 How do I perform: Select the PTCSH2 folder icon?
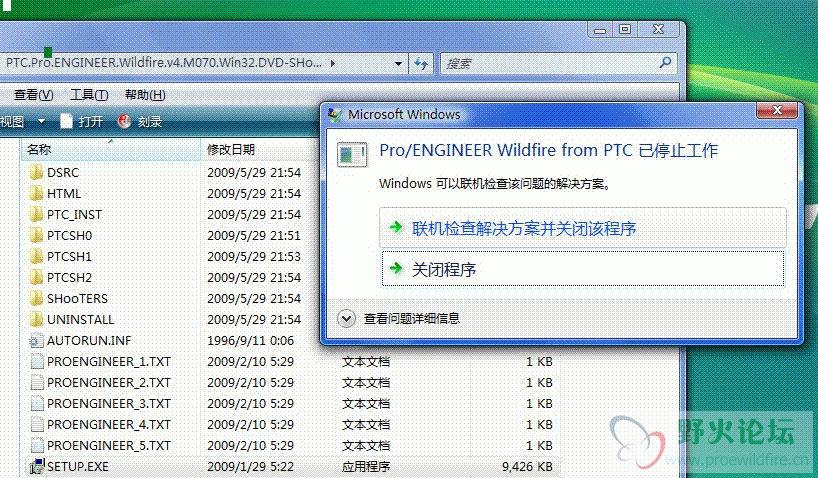[x=36, y=277]
